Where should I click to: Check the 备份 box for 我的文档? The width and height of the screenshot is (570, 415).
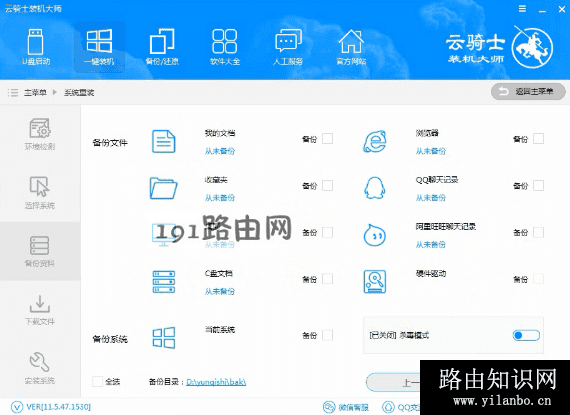[x=328, y=139]
